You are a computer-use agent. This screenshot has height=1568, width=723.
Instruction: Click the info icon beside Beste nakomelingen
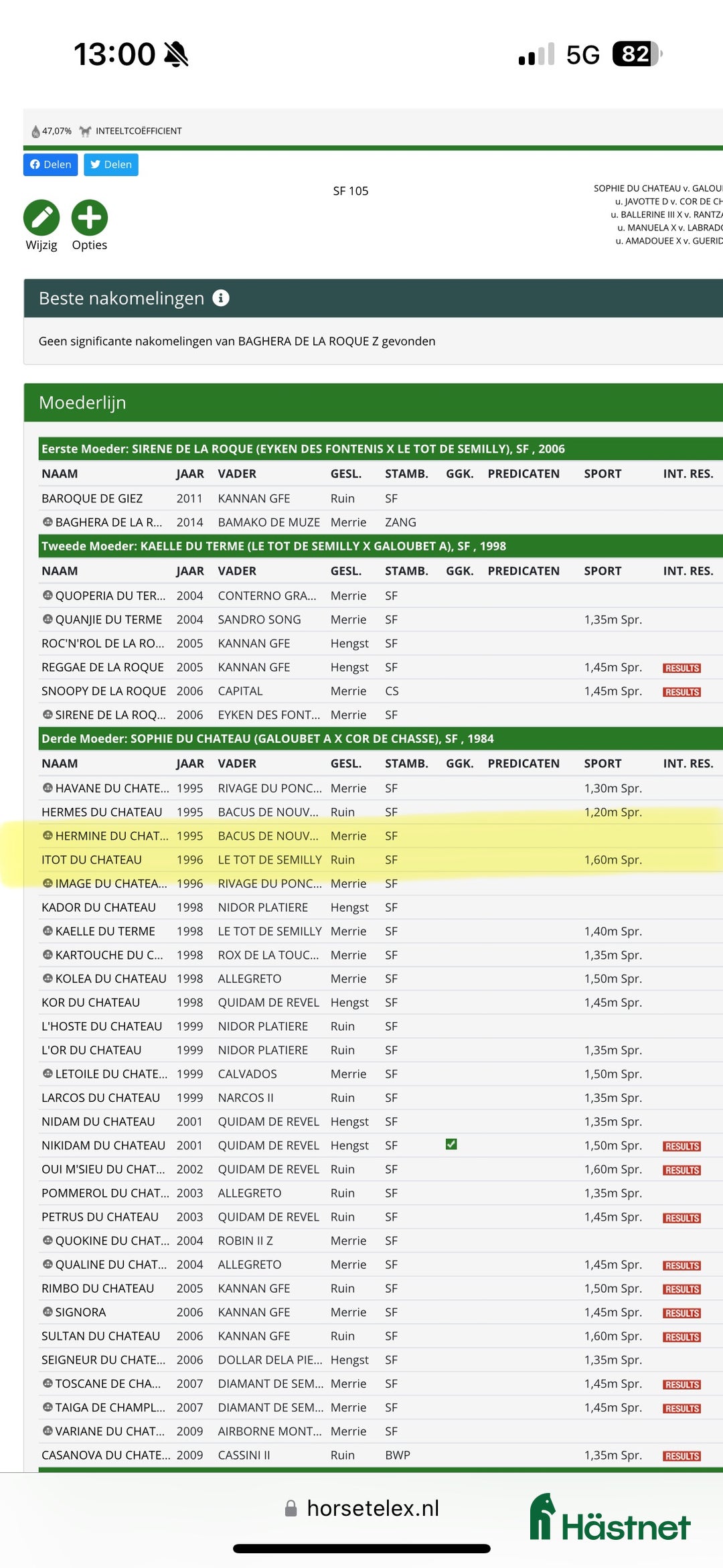pyautogui.click(x=221, y=298)
